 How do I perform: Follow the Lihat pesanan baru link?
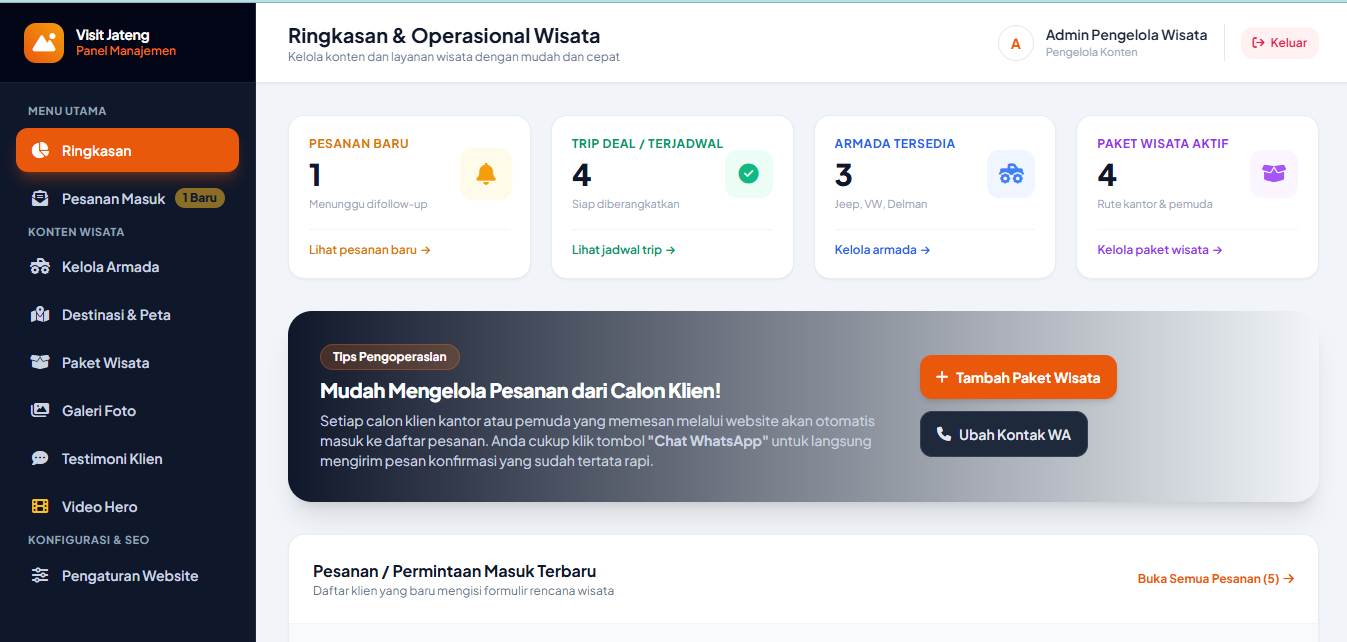click(x=370, y=250)
